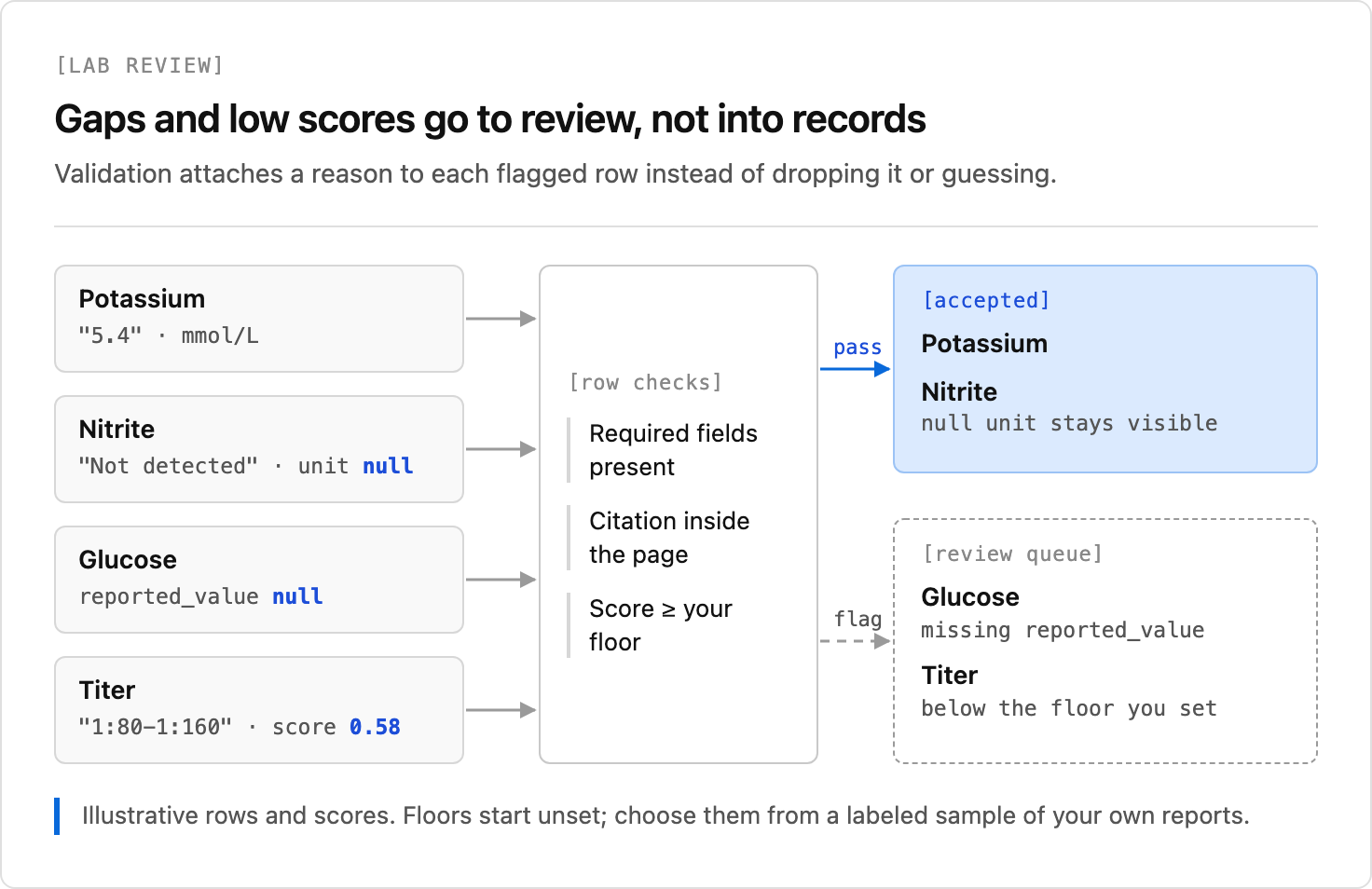
Task: Click the 'Citation inside the page' check
Action: [669, 538]
